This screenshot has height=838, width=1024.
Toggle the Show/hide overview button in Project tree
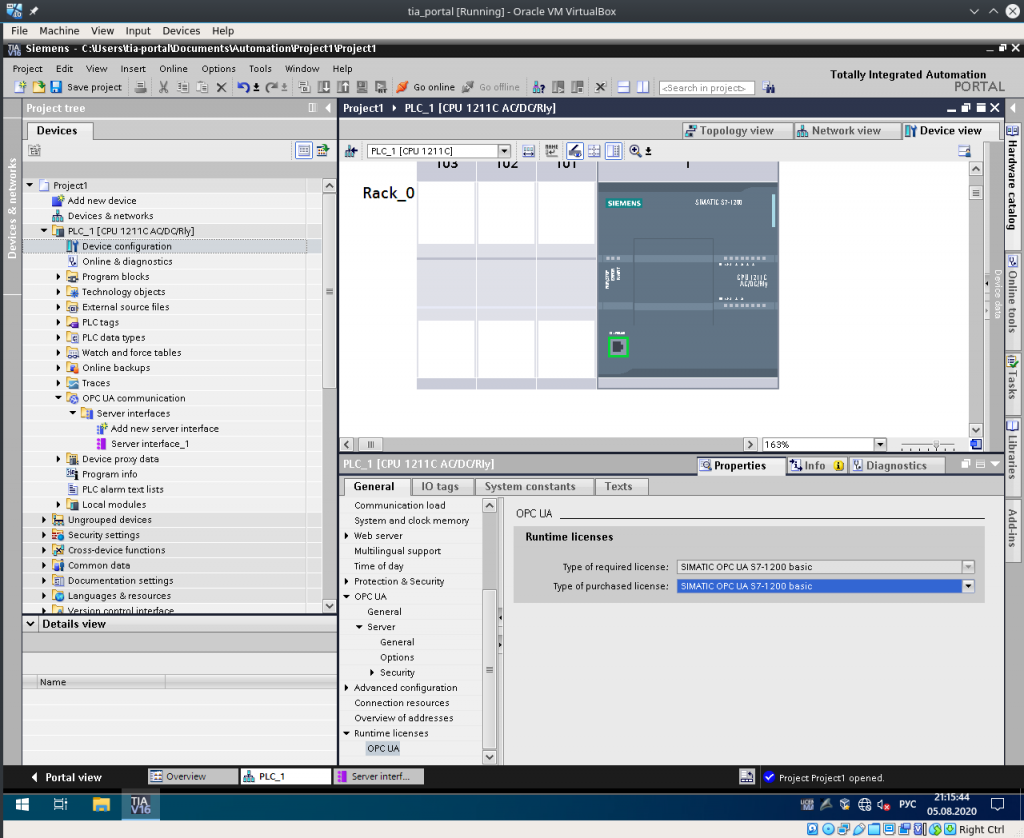click(304, 151)
